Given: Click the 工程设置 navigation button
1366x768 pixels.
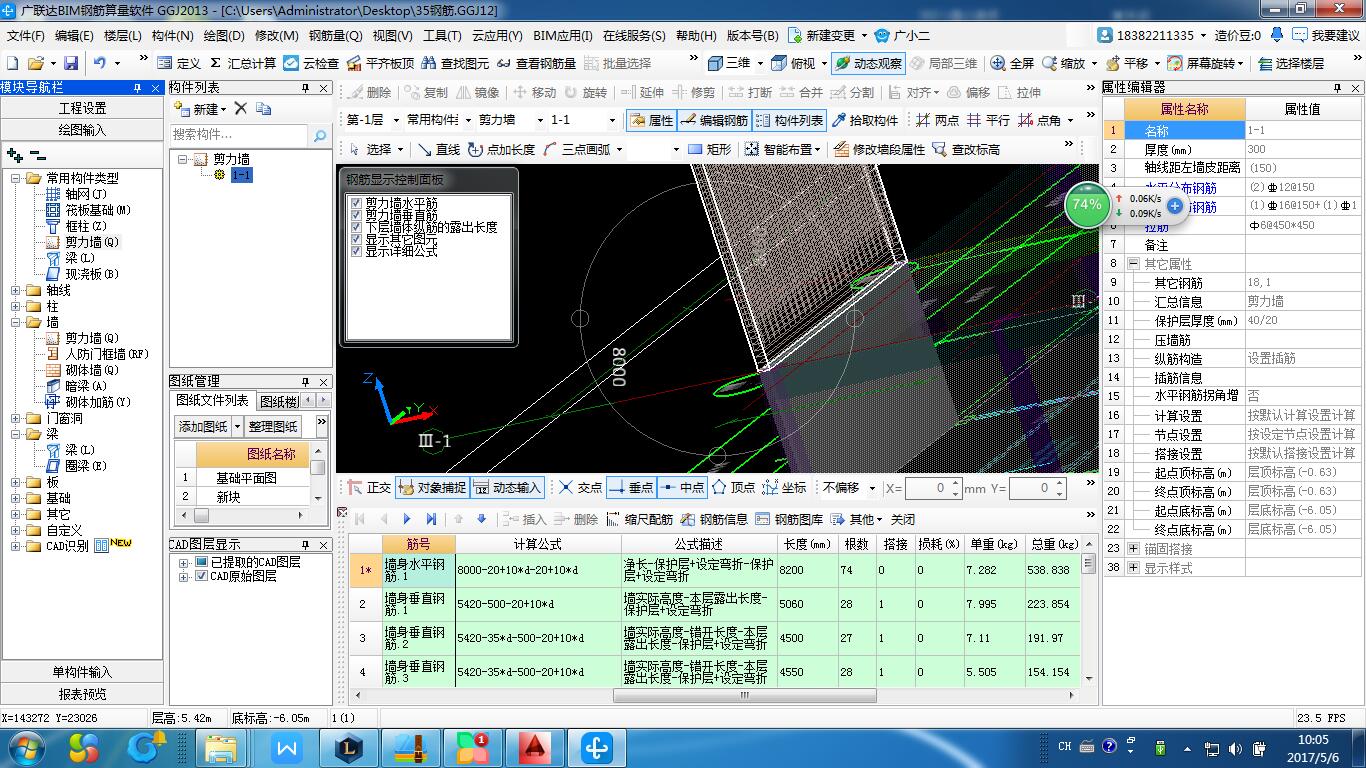Looking at the screenshot, I should click(x=82, y=108).
